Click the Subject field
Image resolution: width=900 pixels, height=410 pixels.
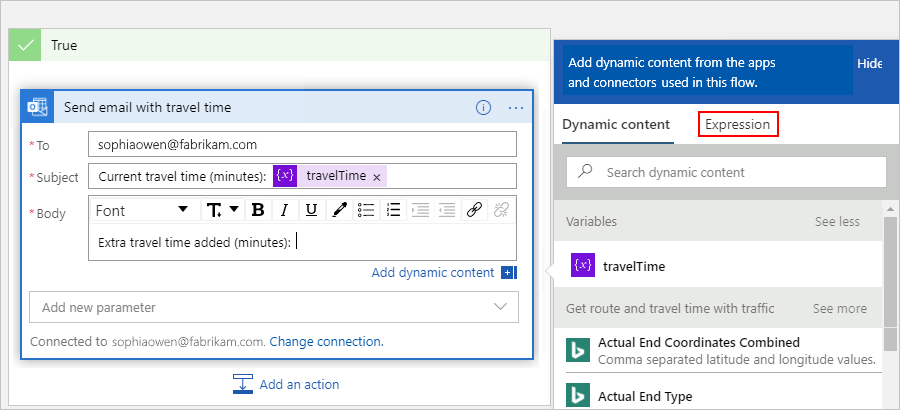coord(302,176)
